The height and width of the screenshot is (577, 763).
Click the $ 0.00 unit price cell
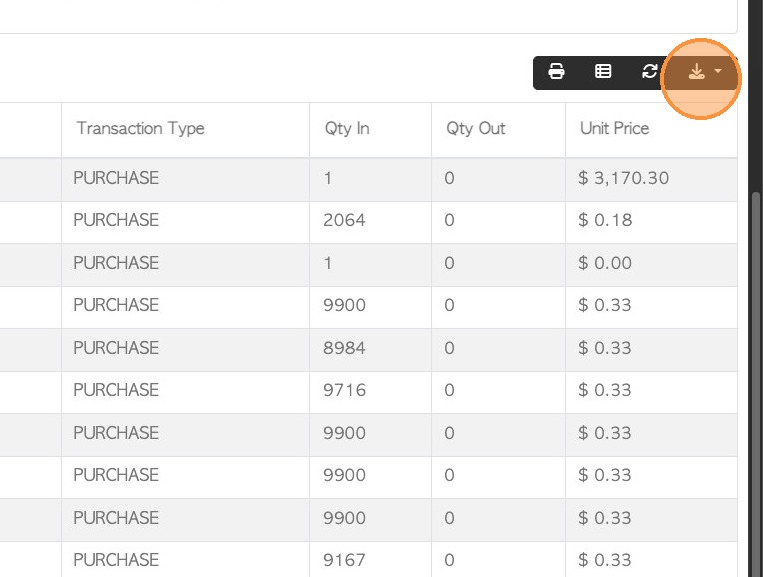point(605,263)
